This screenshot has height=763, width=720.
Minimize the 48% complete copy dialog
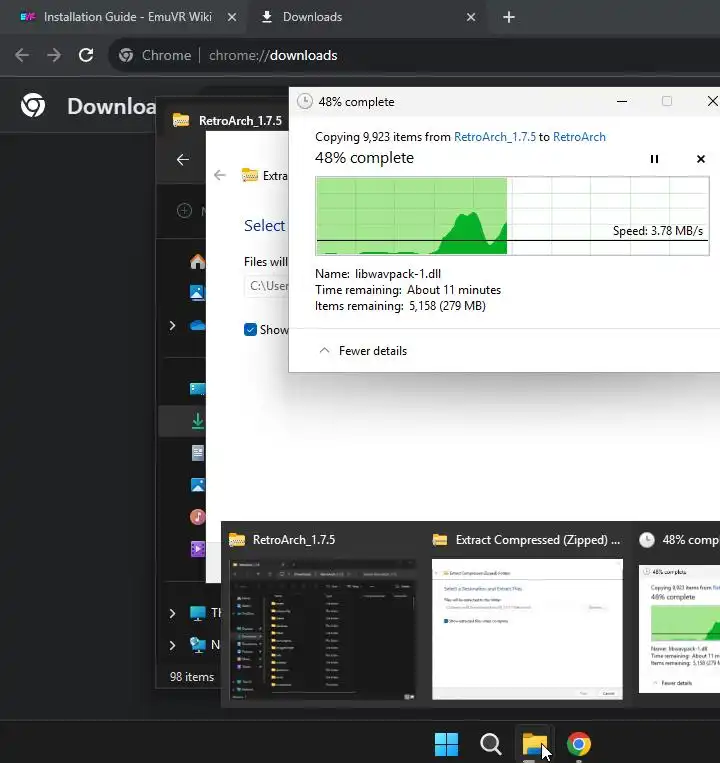[622, 101]
